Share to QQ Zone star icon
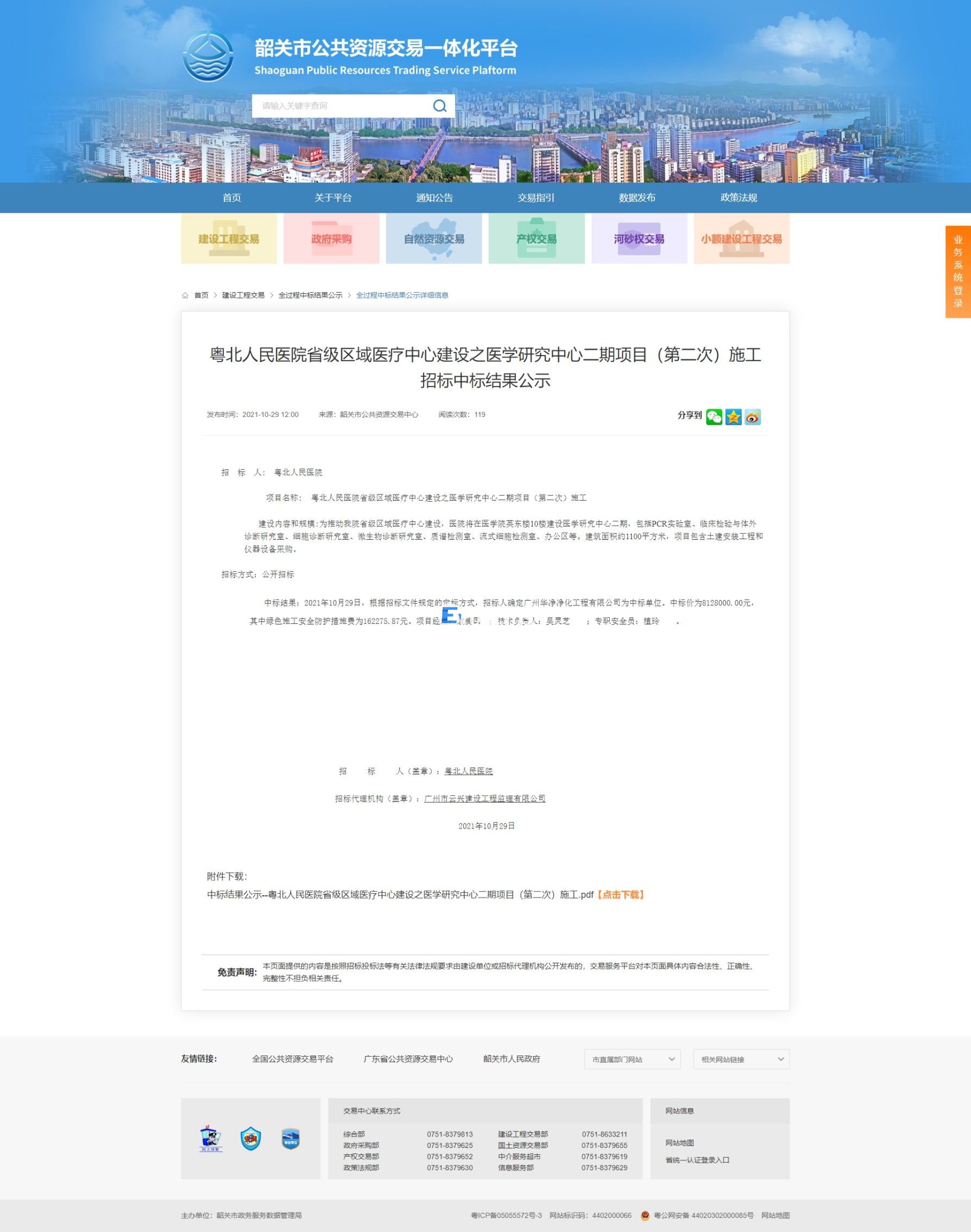Viewport: 971px width, 1232px height. pos(733,417)
